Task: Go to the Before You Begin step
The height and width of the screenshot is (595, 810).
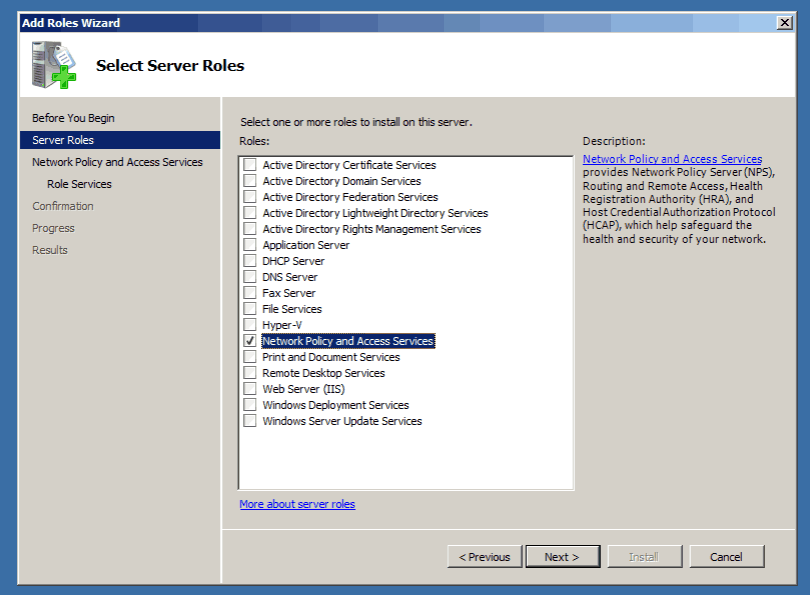Action: coord(73,118)
